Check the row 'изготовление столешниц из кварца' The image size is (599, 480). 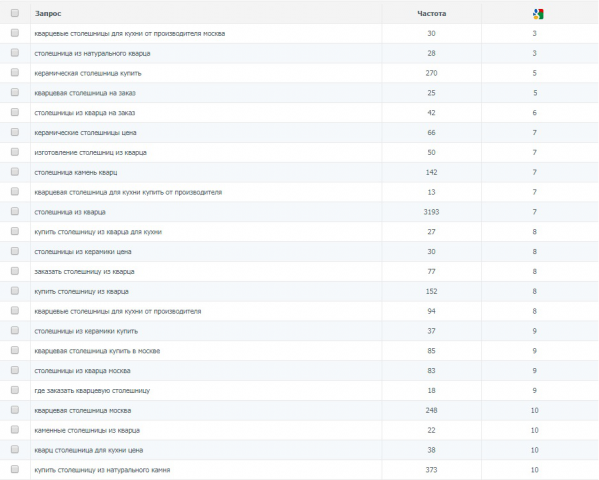(15, 152)
